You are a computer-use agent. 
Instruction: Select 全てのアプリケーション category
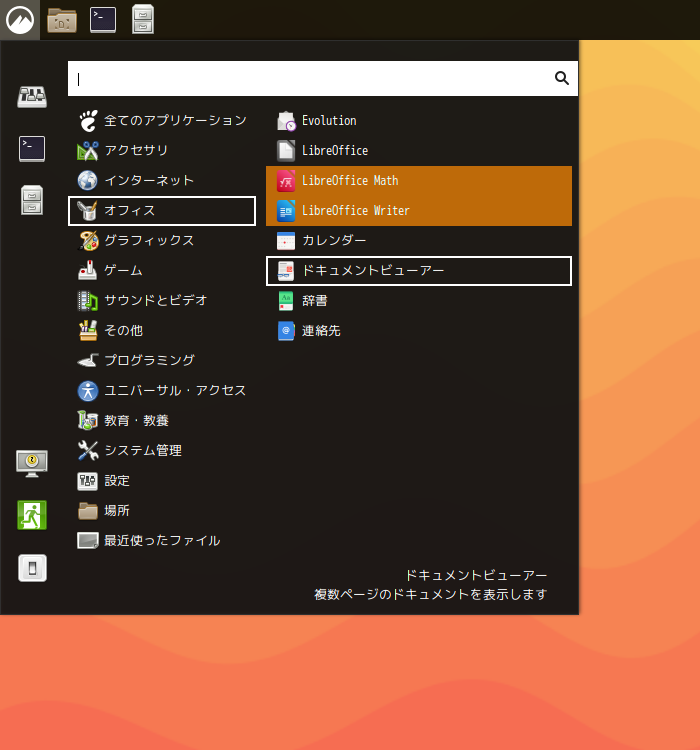162,121
